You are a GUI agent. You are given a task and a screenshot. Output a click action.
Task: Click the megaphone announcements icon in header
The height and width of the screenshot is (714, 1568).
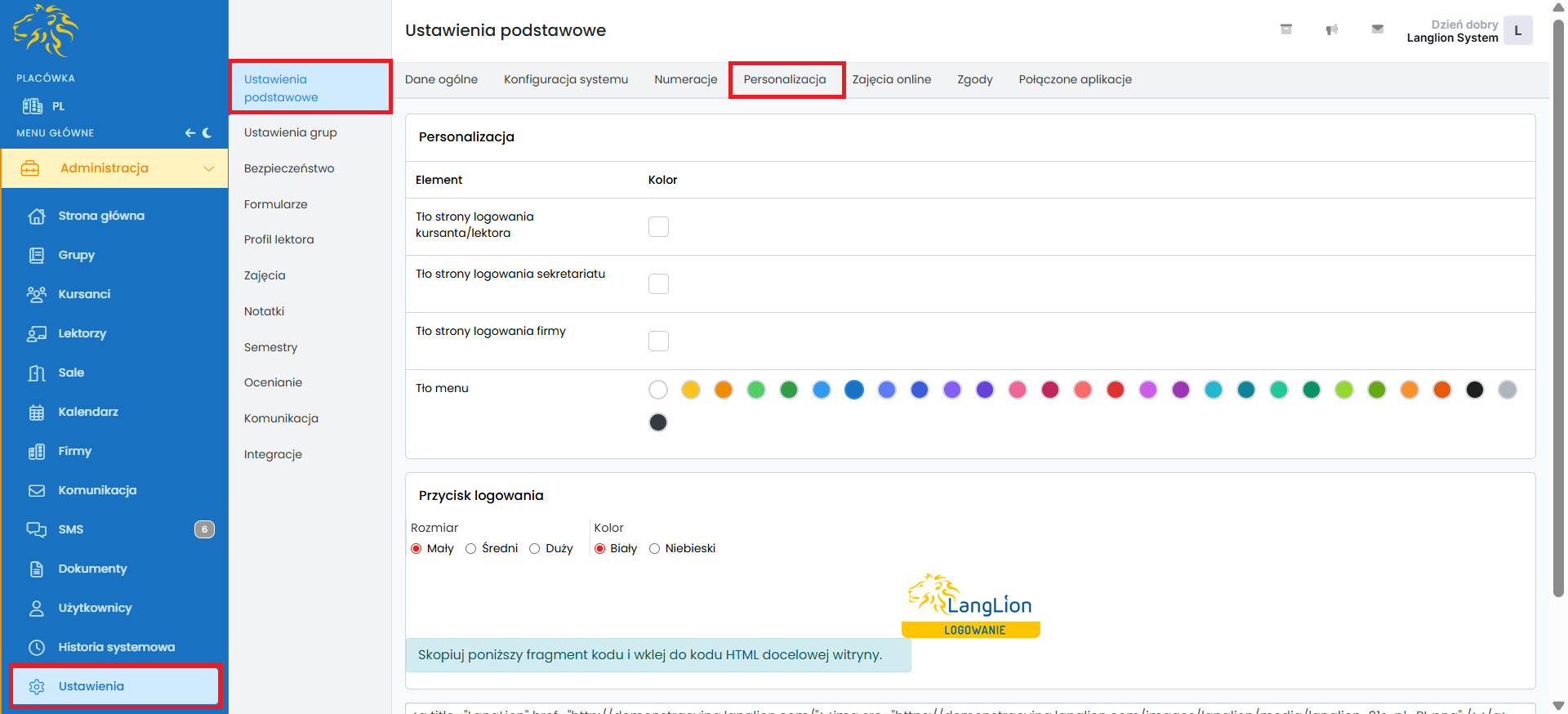coord(1331,30)
